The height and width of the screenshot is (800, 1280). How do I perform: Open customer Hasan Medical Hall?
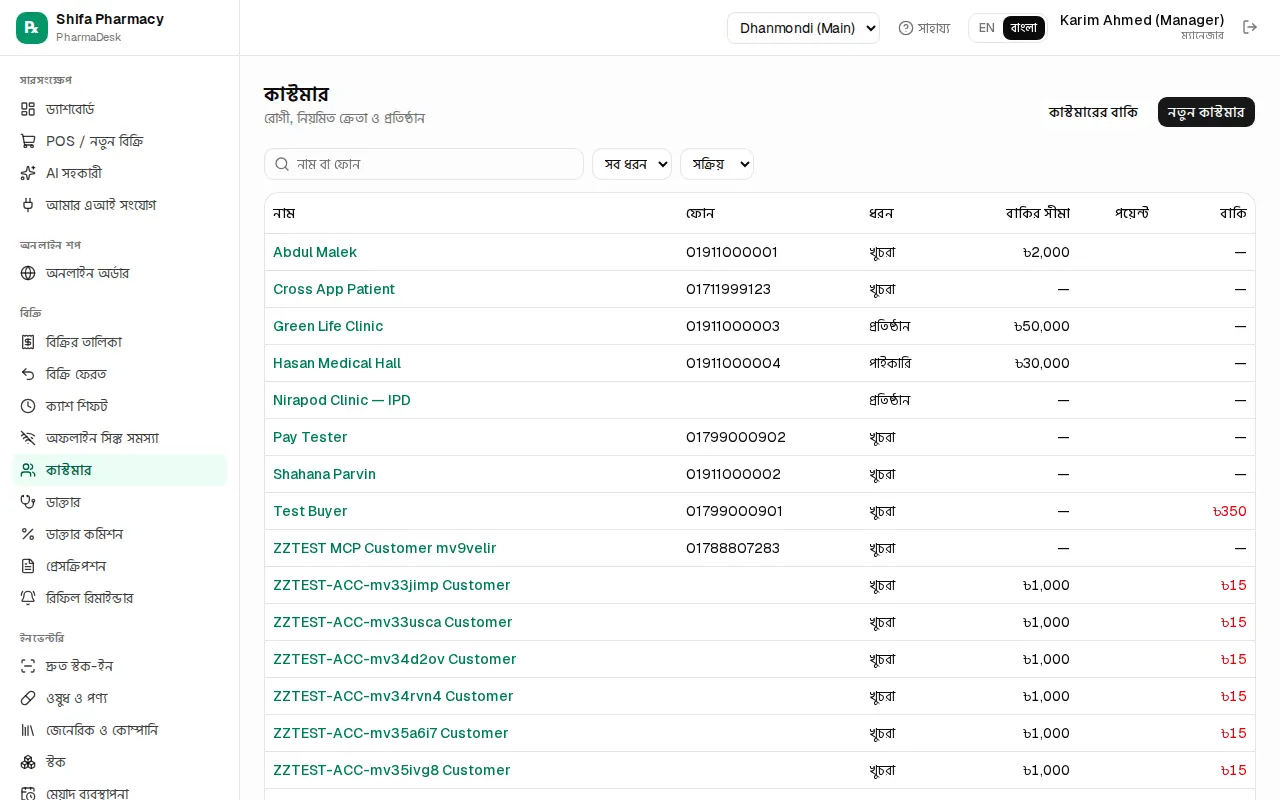pyautogui.click(x=337, y=363)
